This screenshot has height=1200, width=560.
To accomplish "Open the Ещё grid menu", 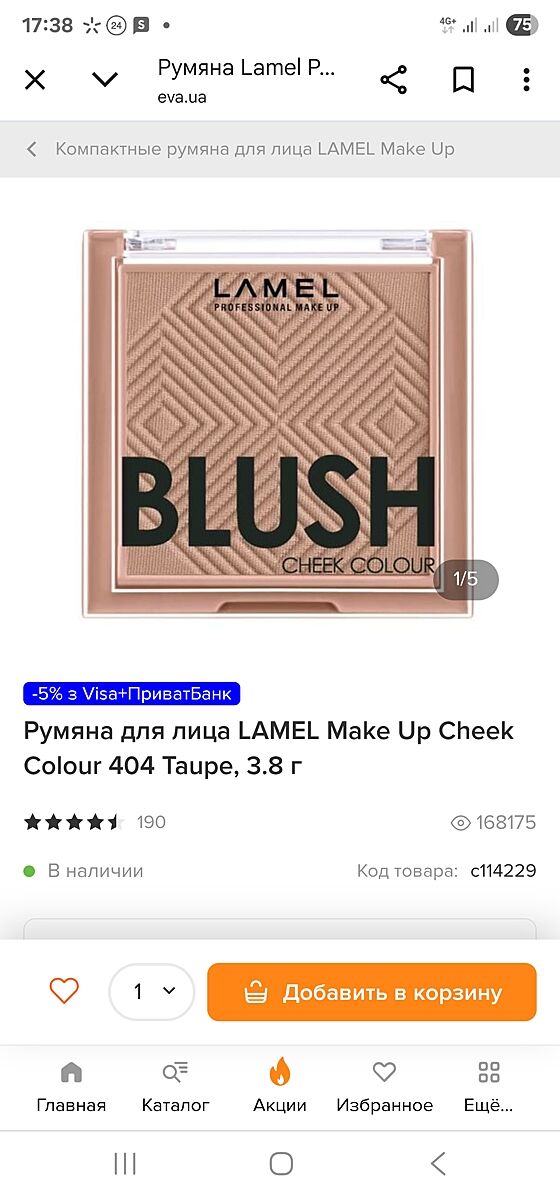I will click(489, 1088).
